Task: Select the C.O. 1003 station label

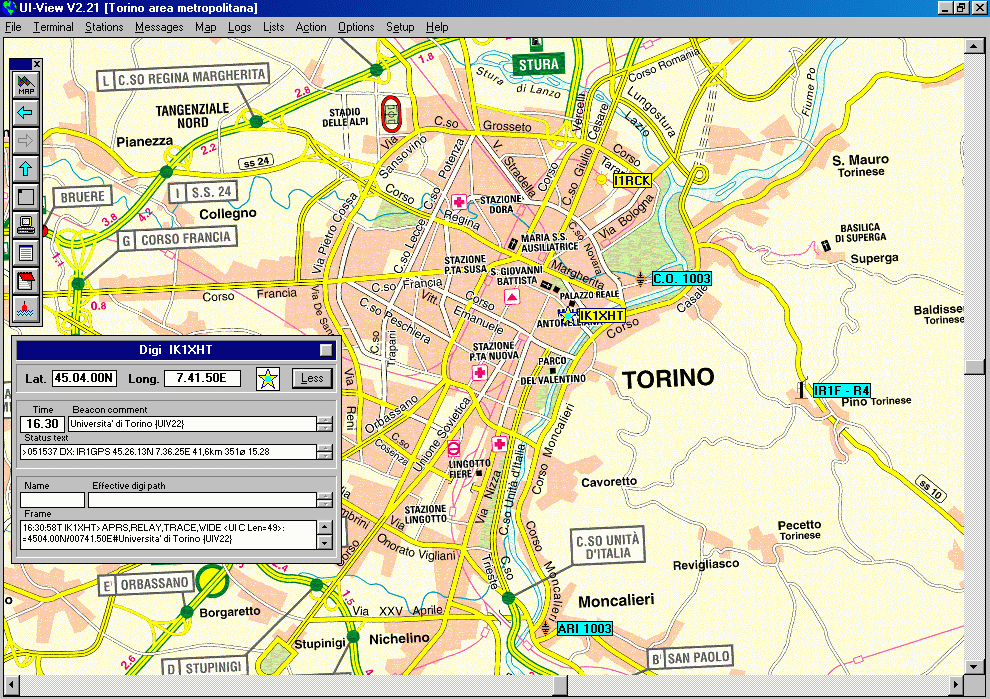Action: (x=682, y=278)
